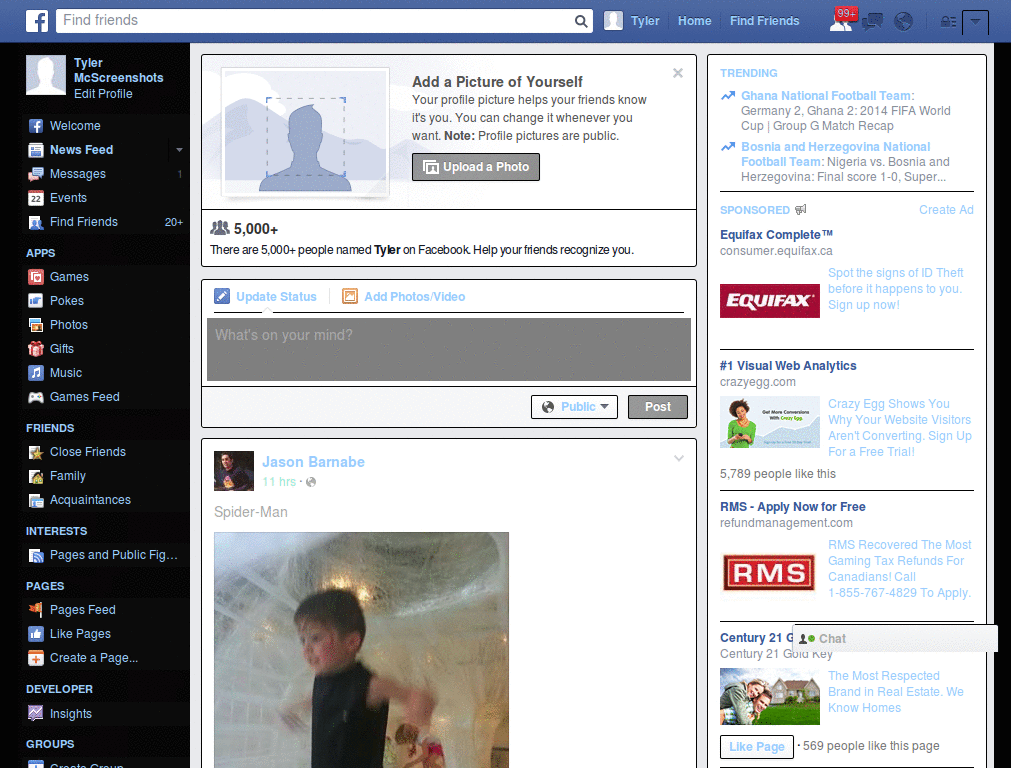The width and height of the screenshot is (1024, 768).
Task: Click the Events calendar icon
Action: click(36, 198)
